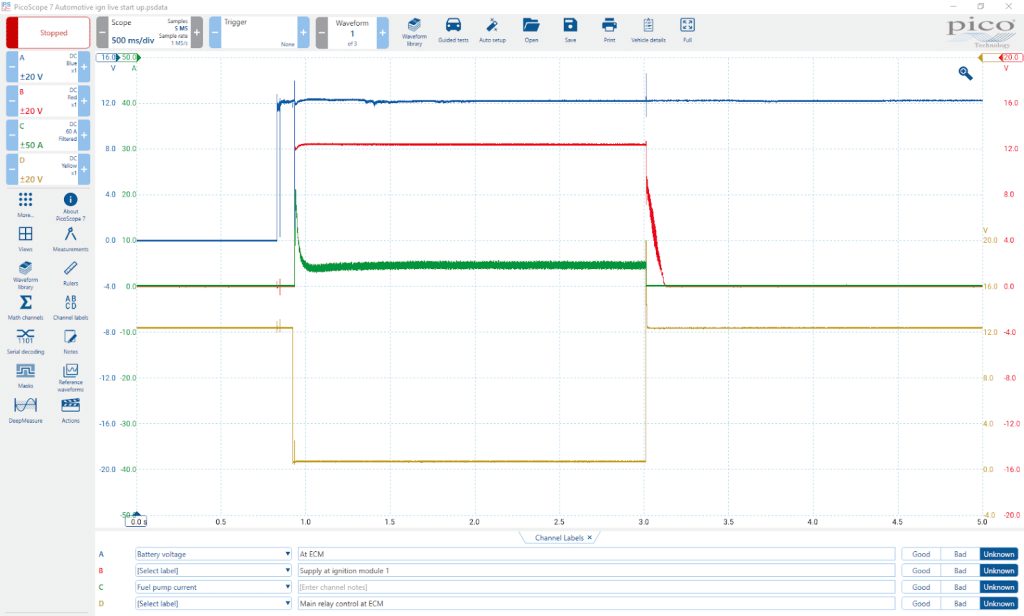The height and width of the screenshot is (616, 1024).
Task: Decrease channel C range minus button
Action: (x=12, y=135)
